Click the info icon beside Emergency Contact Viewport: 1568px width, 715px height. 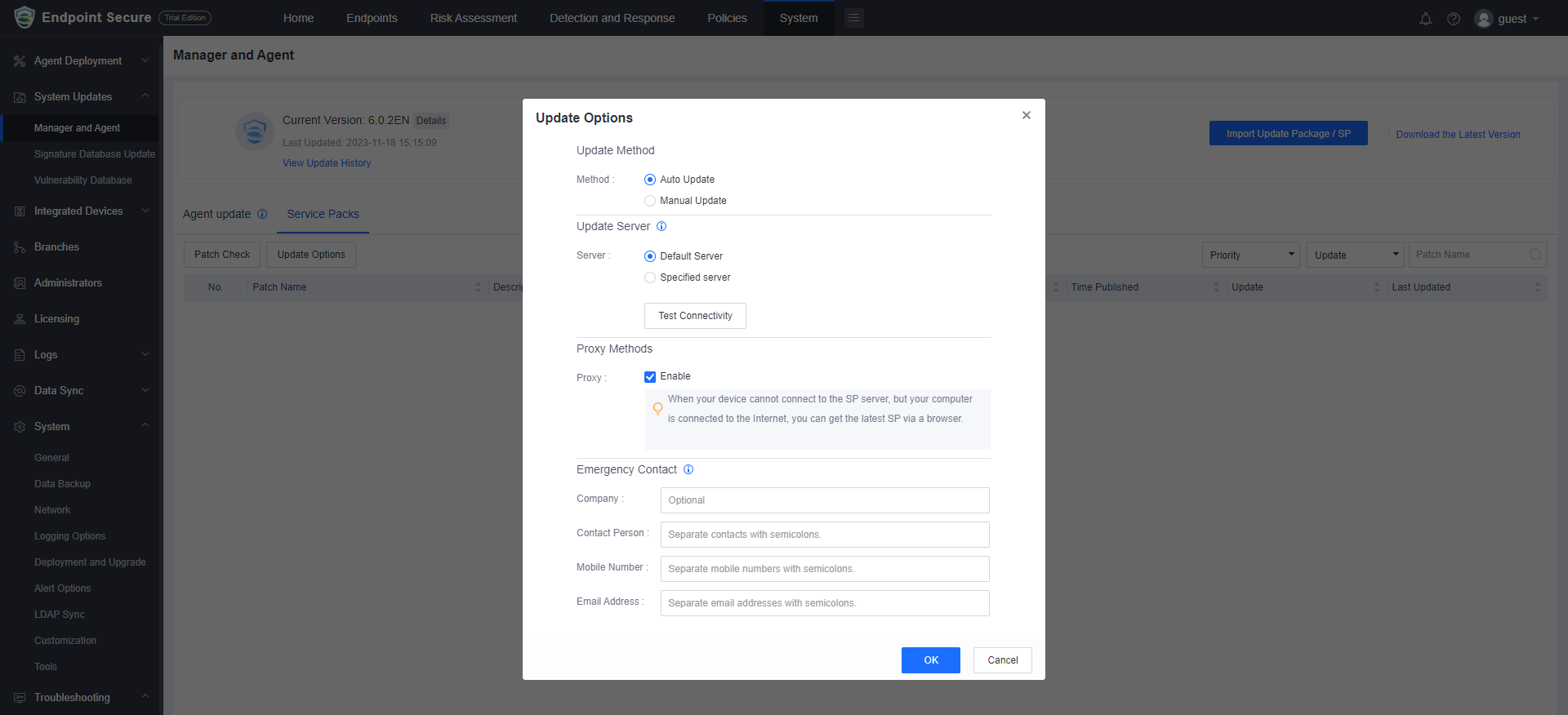tap(688, 469)
